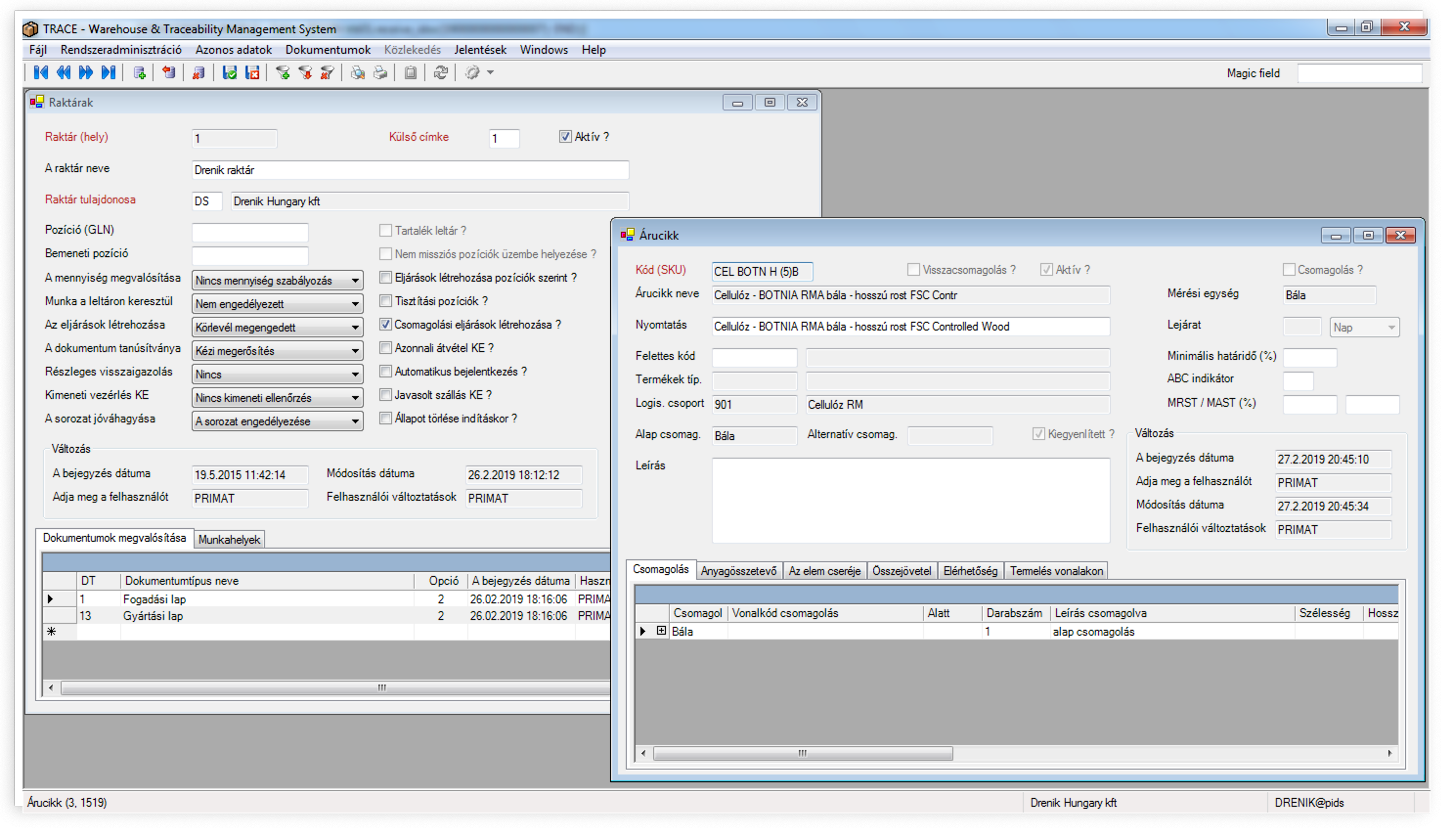Screen dimensions: 1453x840
Task: Switch to the 'Az elem cseréje' tab
Action: tap(825, 571)
